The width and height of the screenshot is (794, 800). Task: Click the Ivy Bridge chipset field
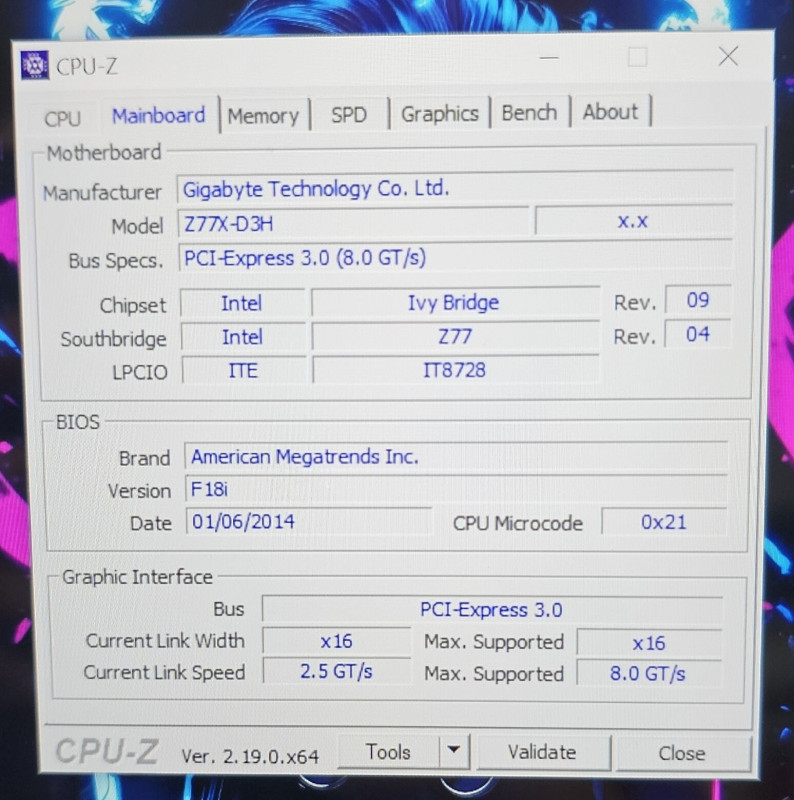tap(455, 302)
